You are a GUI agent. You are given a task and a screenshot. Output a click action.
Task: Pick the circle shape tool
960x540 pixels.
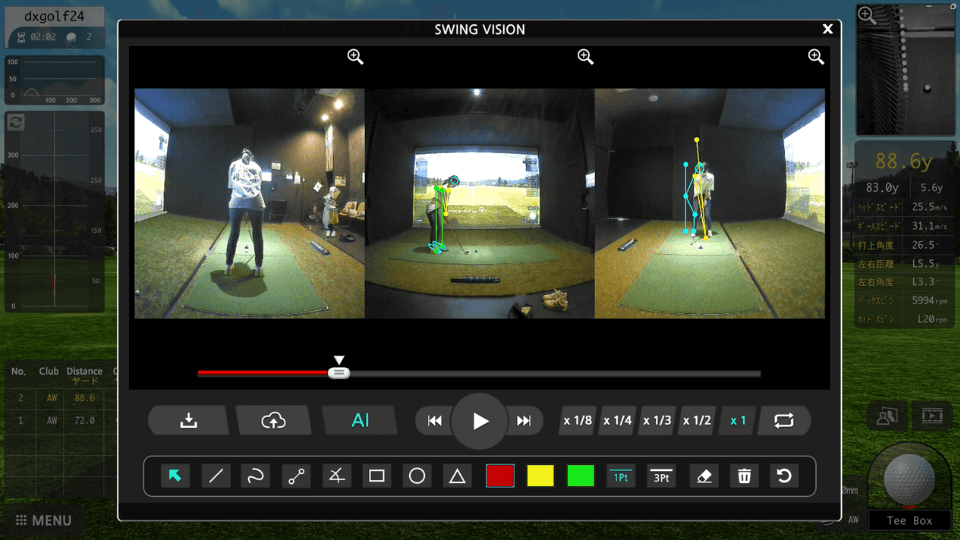pos(418,476)
